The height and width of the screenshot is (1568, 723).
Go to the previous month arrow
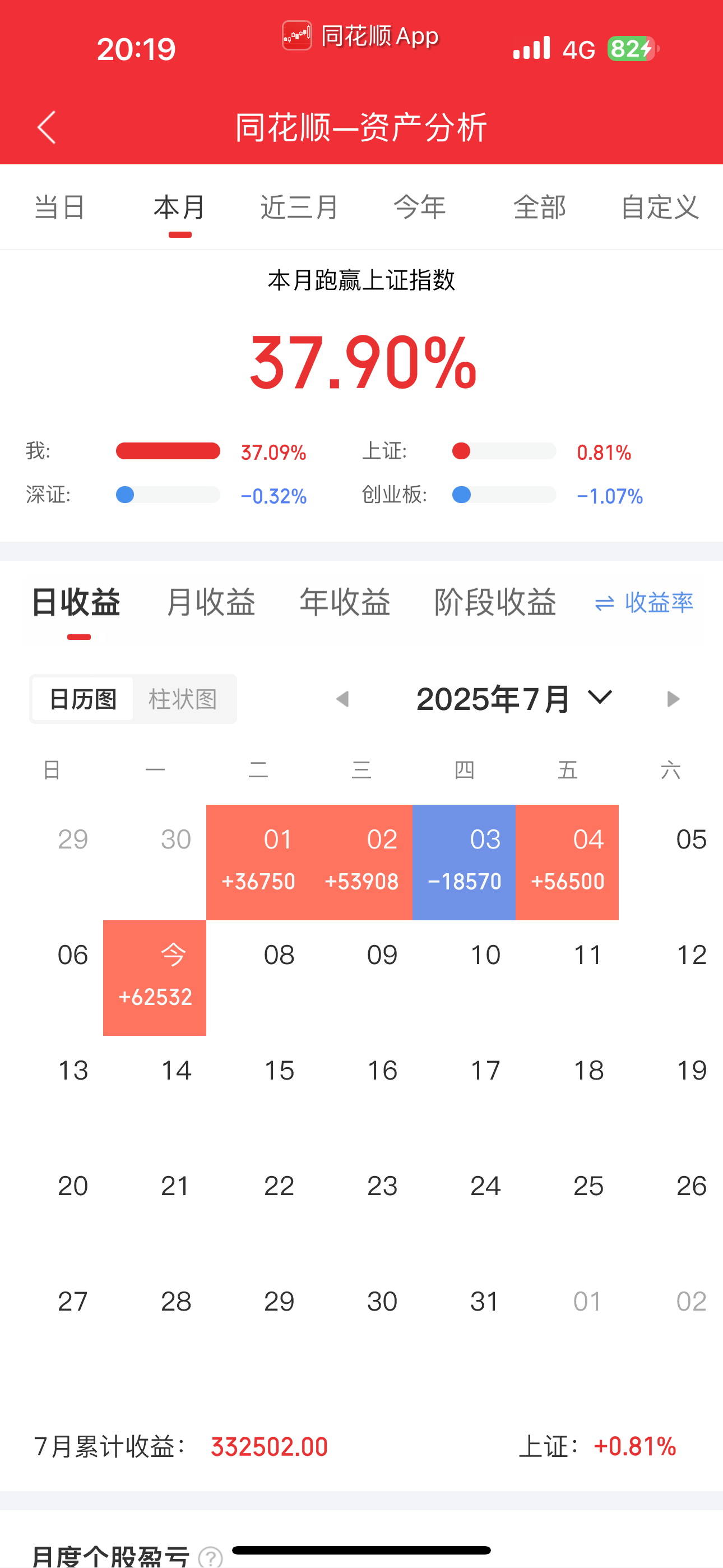pyautogui.click(x=342, y=699)
